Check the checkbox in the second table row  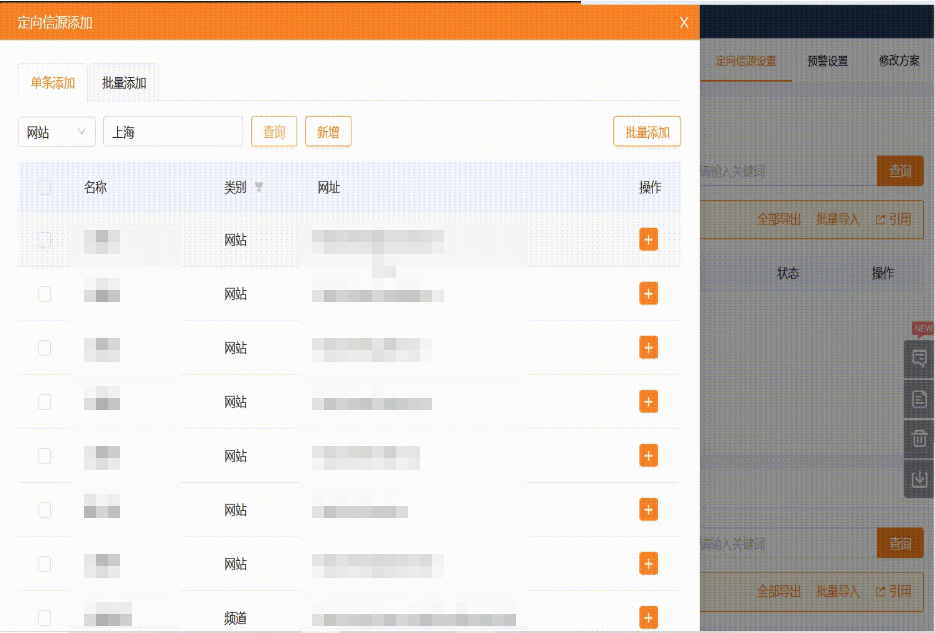(x=44, y=294)
